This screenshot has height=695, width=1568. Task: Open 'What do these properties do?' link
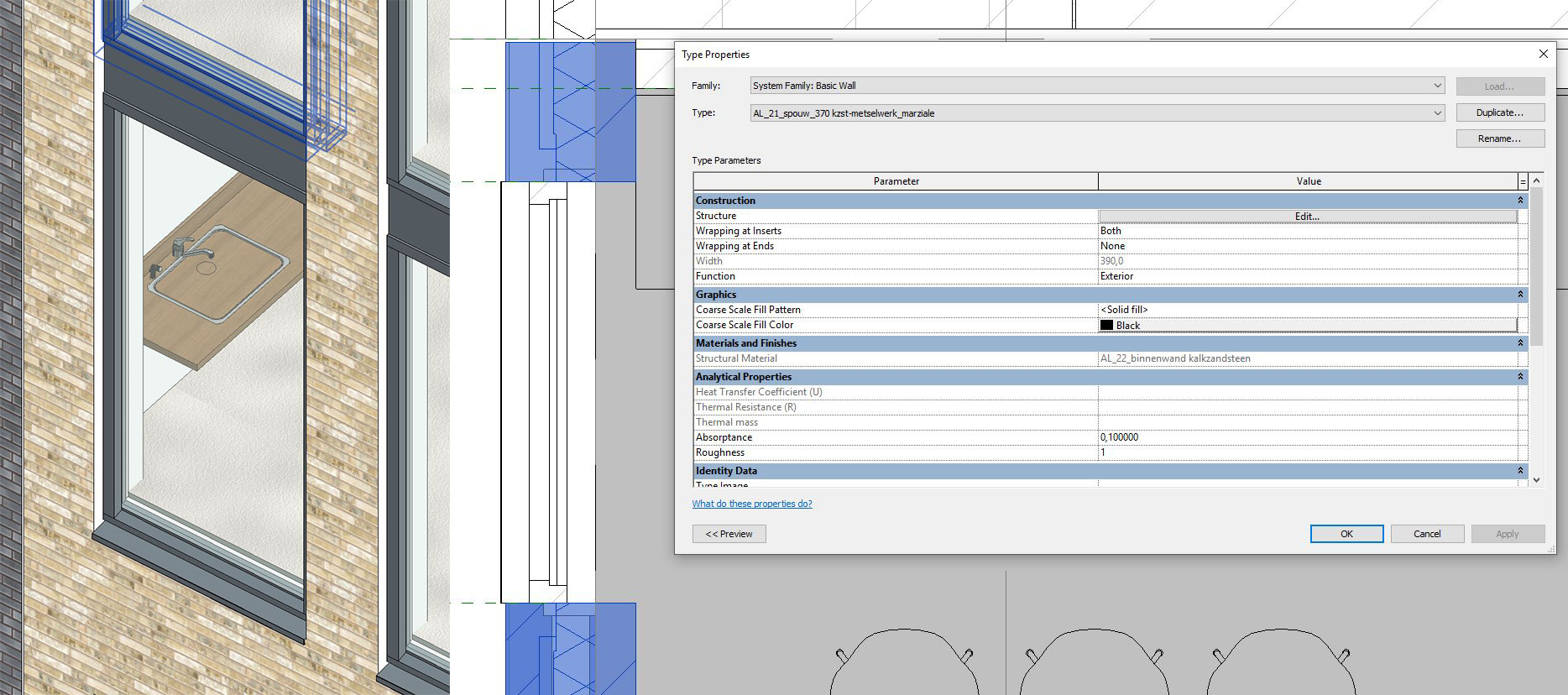click(751, 504)
